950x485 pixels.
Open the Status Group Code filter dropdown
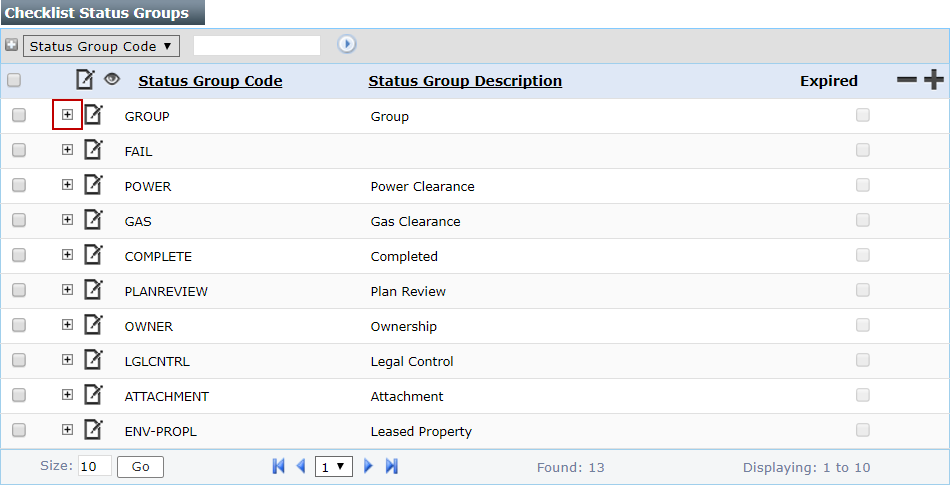click(x=100, y=46)
